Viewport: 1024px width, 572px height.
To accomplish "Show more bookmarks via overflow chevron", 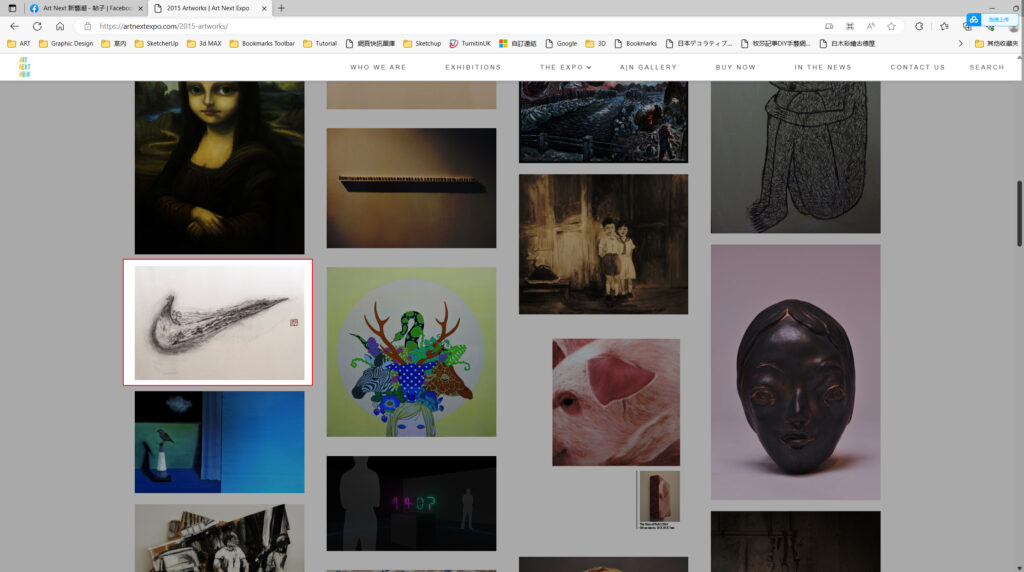I will tap(961, 44).
